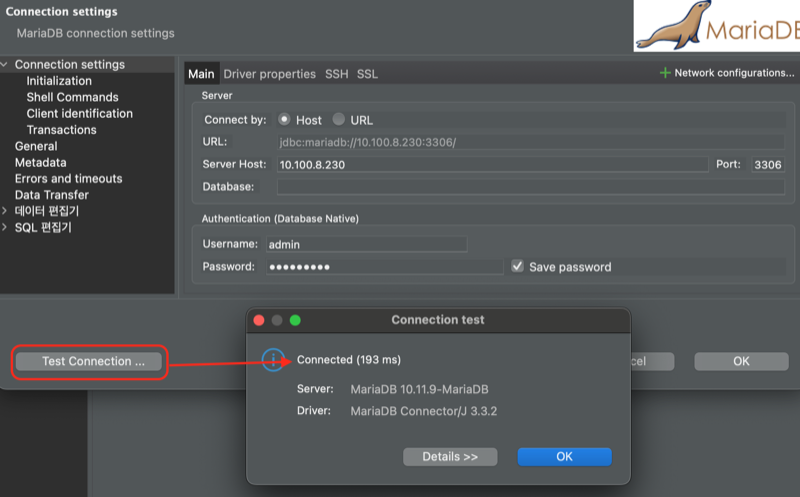Screen dimensions: 800x497
Task: Select the URL radio button
Action: 339,119
